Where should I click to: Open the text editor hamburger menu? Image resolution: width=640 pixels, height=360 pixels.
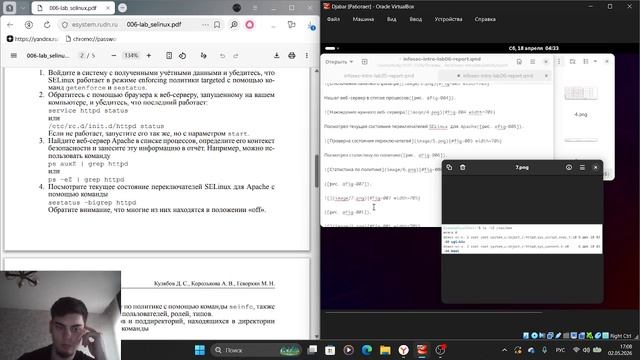pyautogui.click(x=532, y=62)
